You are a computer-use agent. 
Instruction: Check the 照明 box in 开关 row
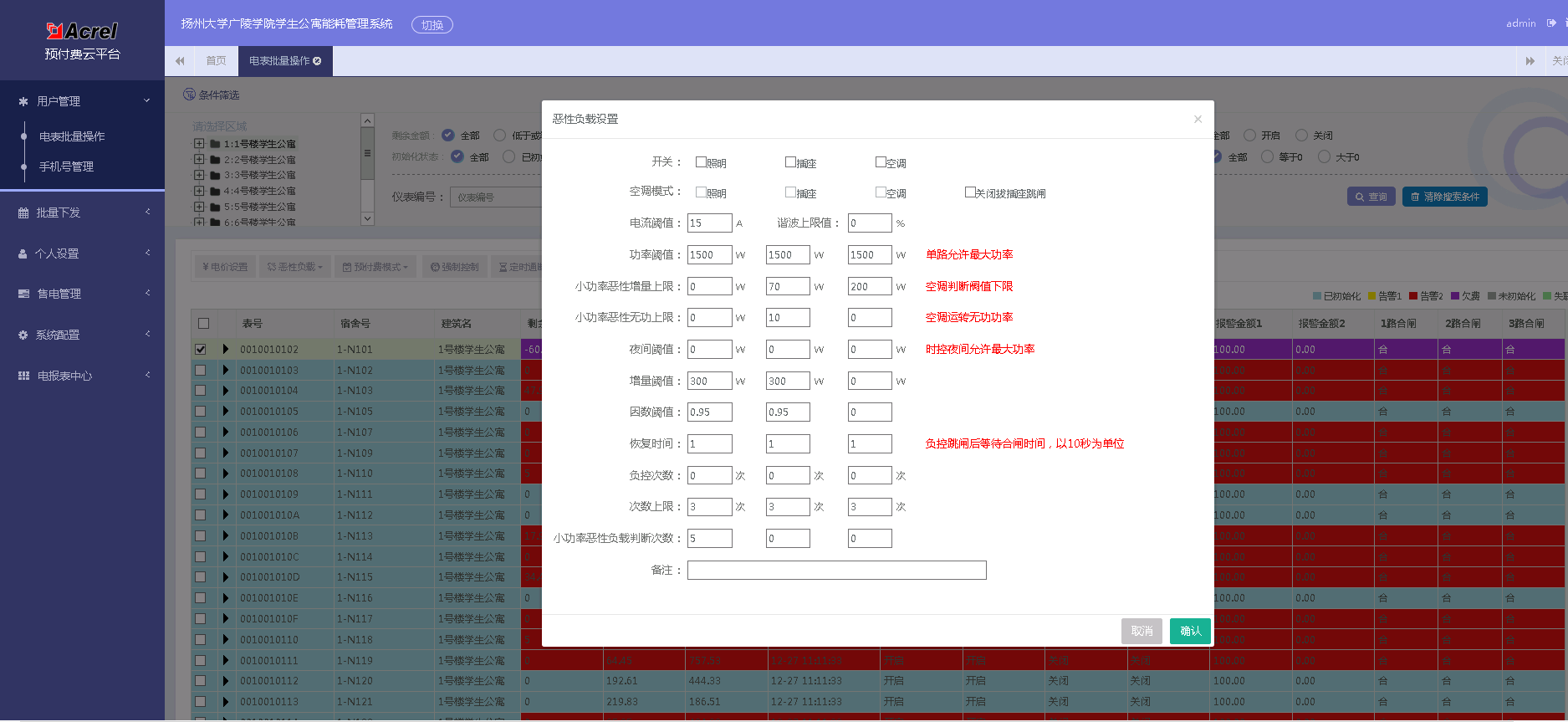click(x=701, y=162)
